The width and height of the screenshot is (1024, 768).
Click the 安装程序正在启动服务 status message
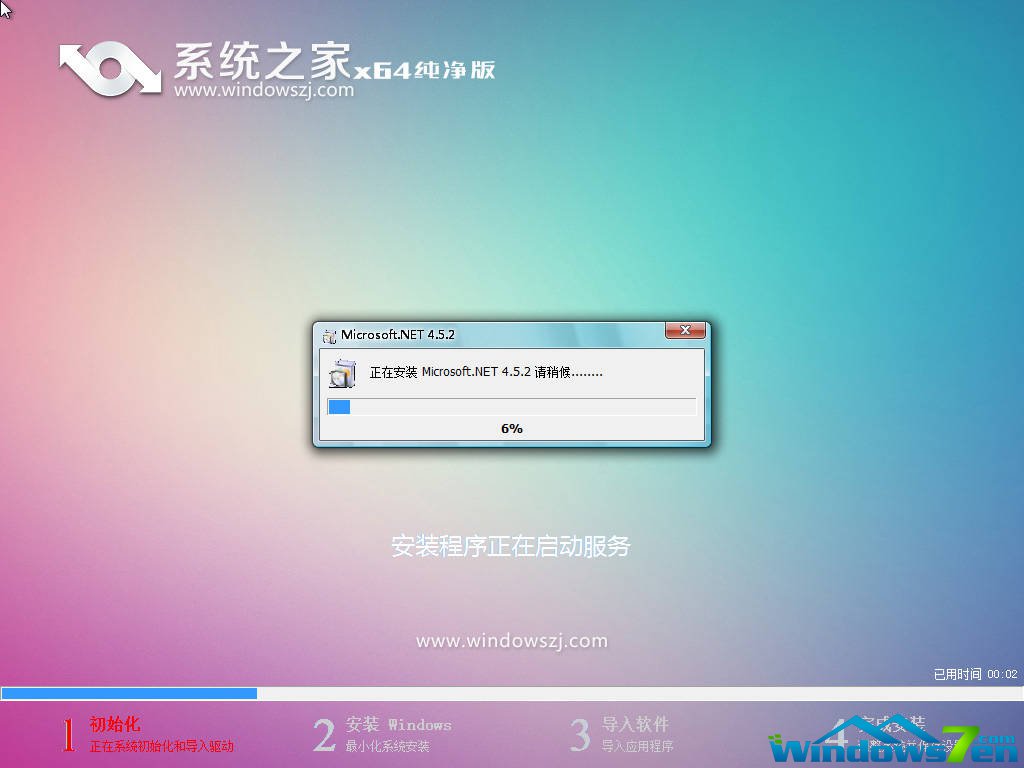511,546
